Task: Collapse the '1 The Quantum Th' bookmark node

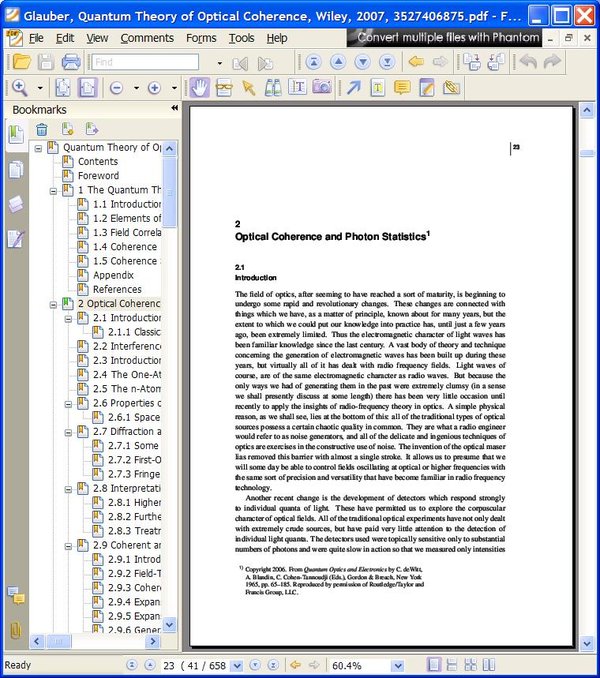Action: [53, 191]
